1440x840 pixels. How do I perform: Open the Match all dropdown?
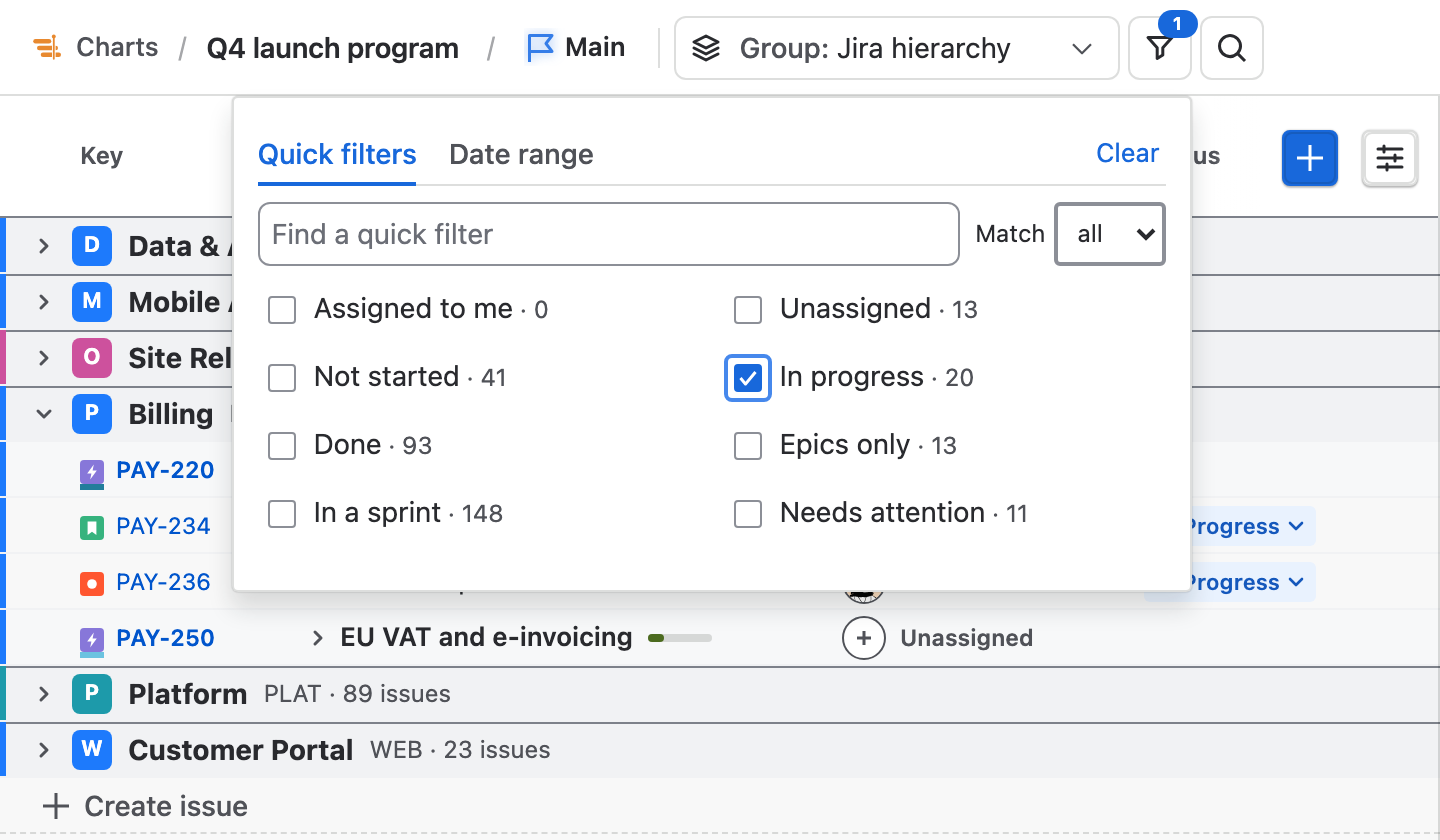[1110, 234]
